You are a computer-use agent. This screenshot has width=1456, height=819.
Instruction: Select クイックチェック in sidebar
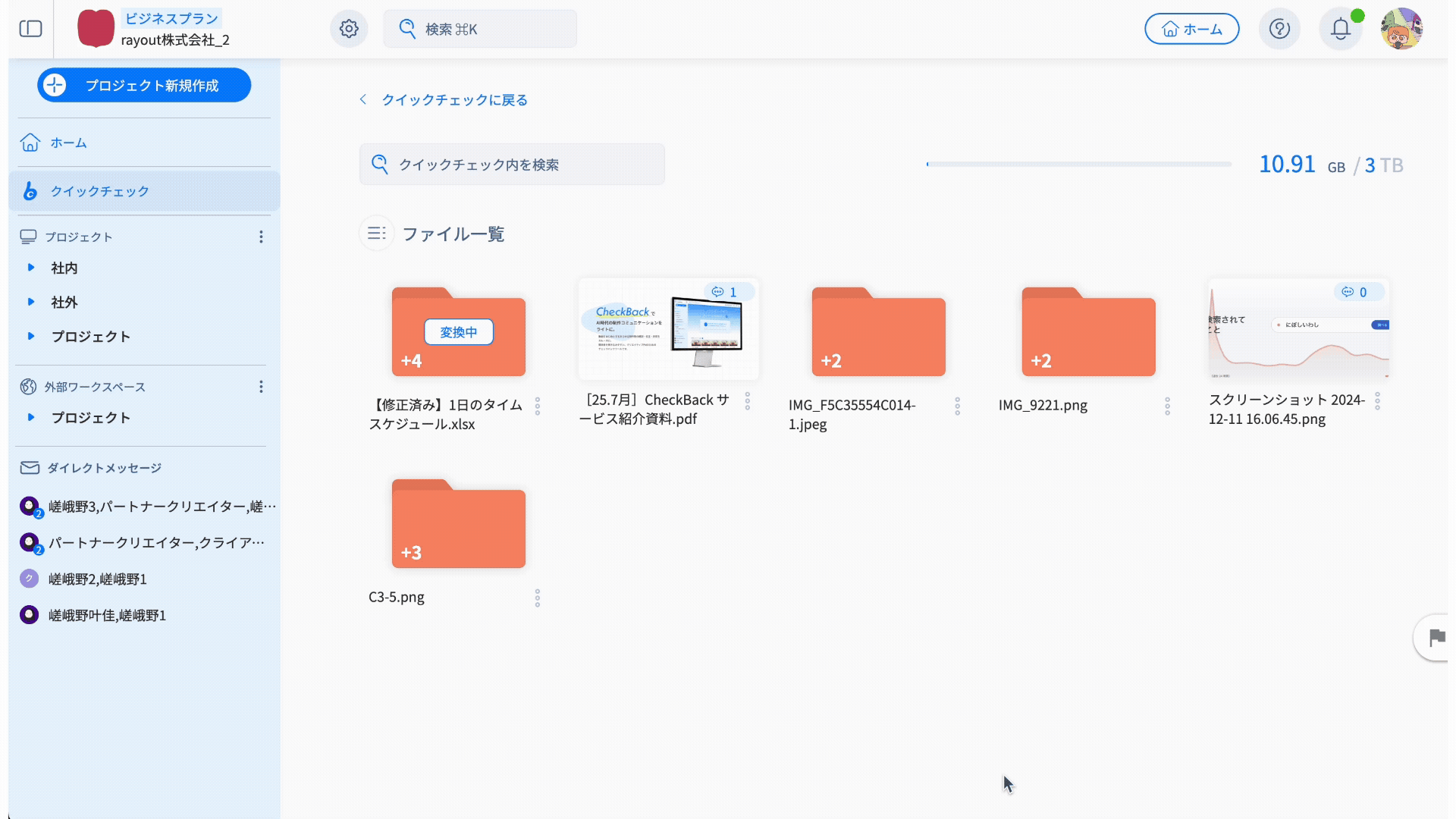(99, 191)
